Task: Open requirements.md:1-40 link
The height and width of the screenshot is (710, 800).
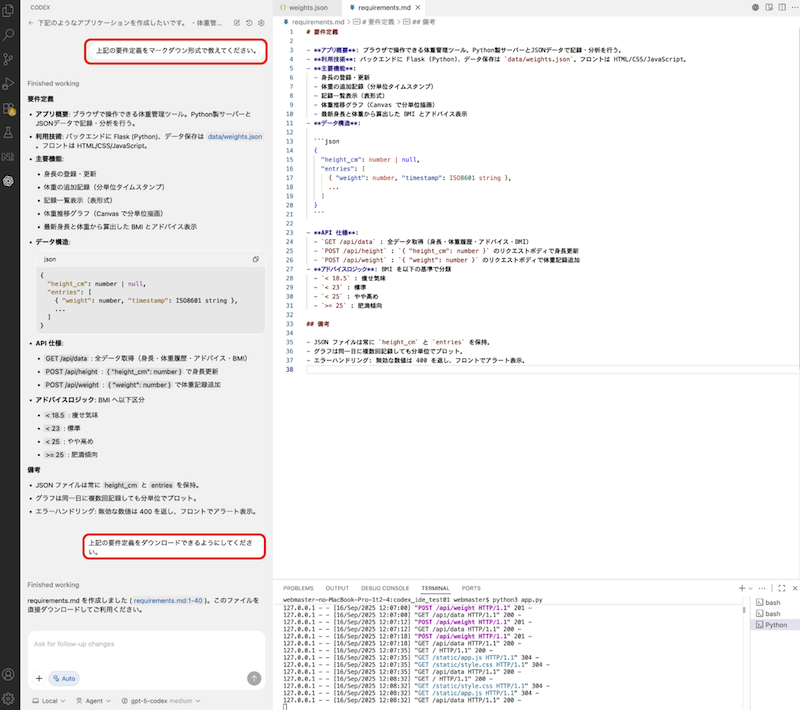Action: tap(168, 600)
